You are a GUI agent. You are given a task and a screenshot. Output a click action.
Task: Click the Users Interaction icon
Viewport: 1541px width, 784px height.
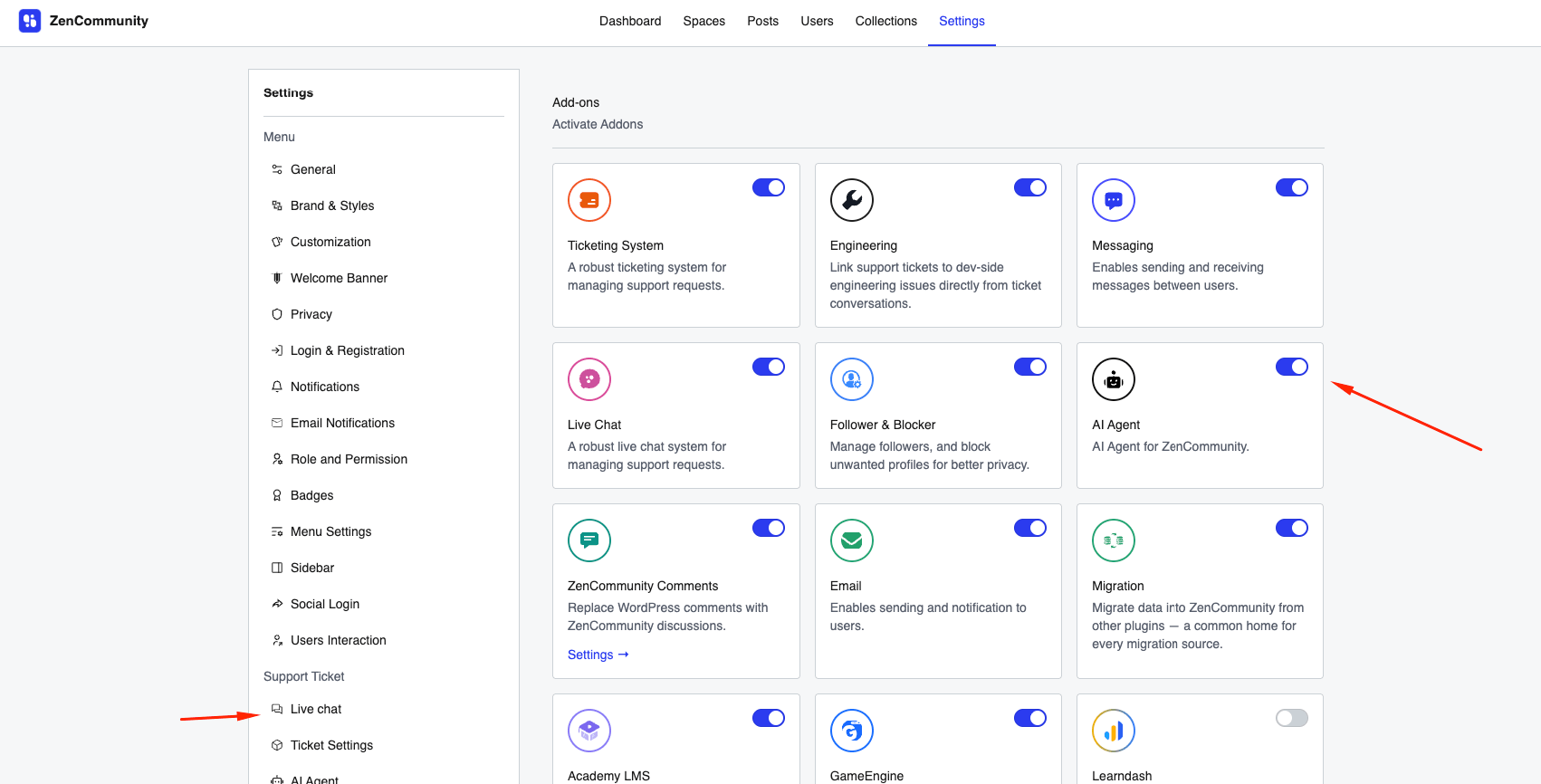click(277, 640)
